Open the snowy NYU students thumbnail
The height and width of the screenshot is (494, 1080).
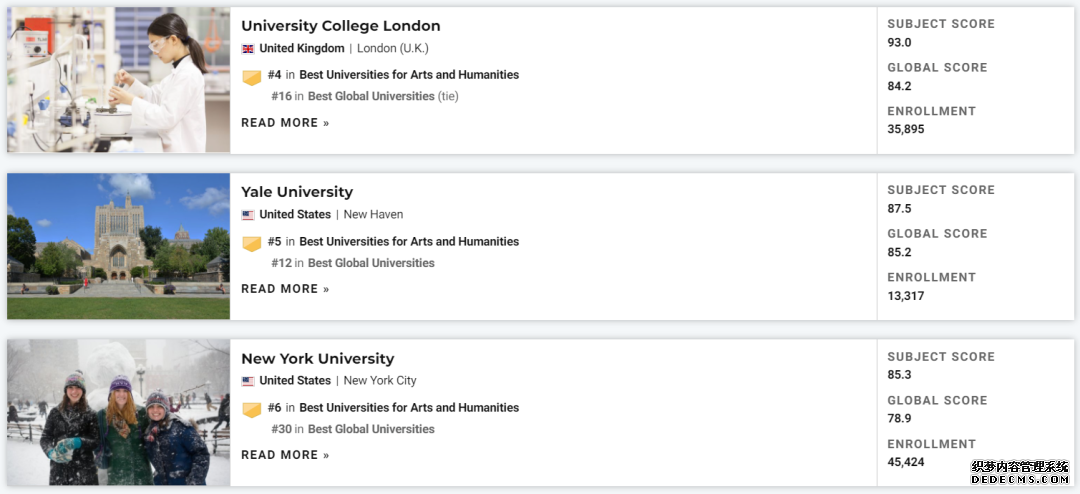click(x=118, y=412)
